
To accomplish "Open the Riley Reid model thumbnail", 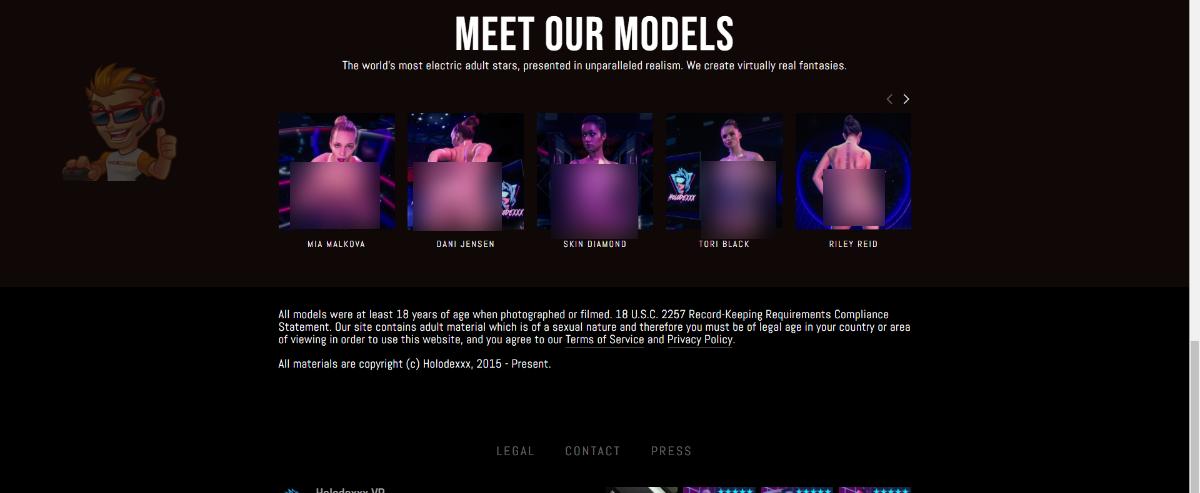I will coord(853,171).
